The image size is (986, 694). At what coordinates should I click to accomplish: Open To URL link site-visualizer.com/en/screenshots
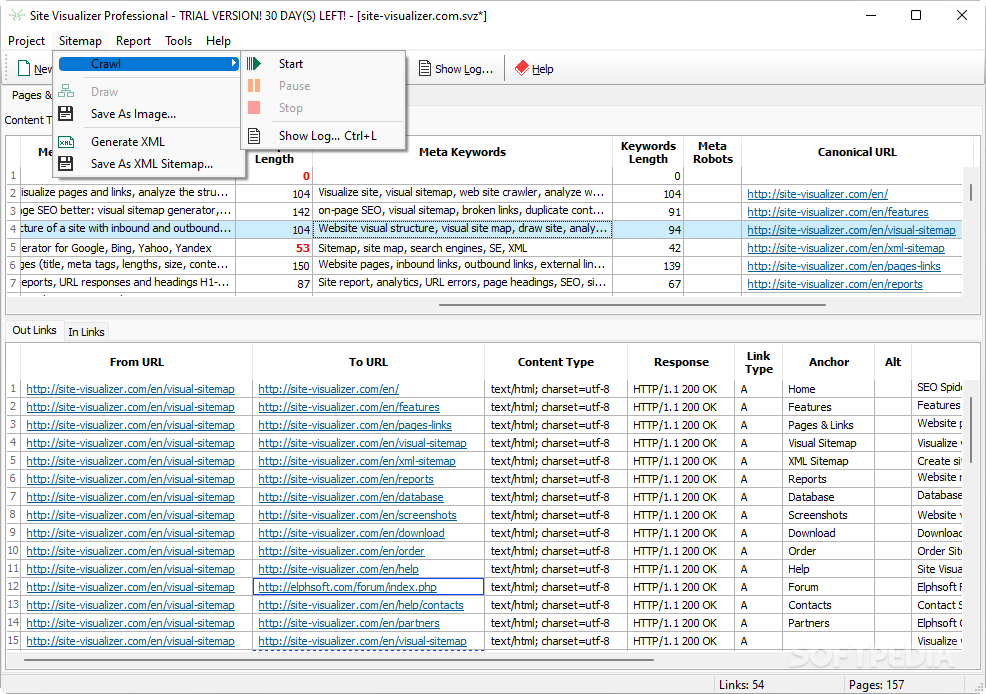[357, 515]
